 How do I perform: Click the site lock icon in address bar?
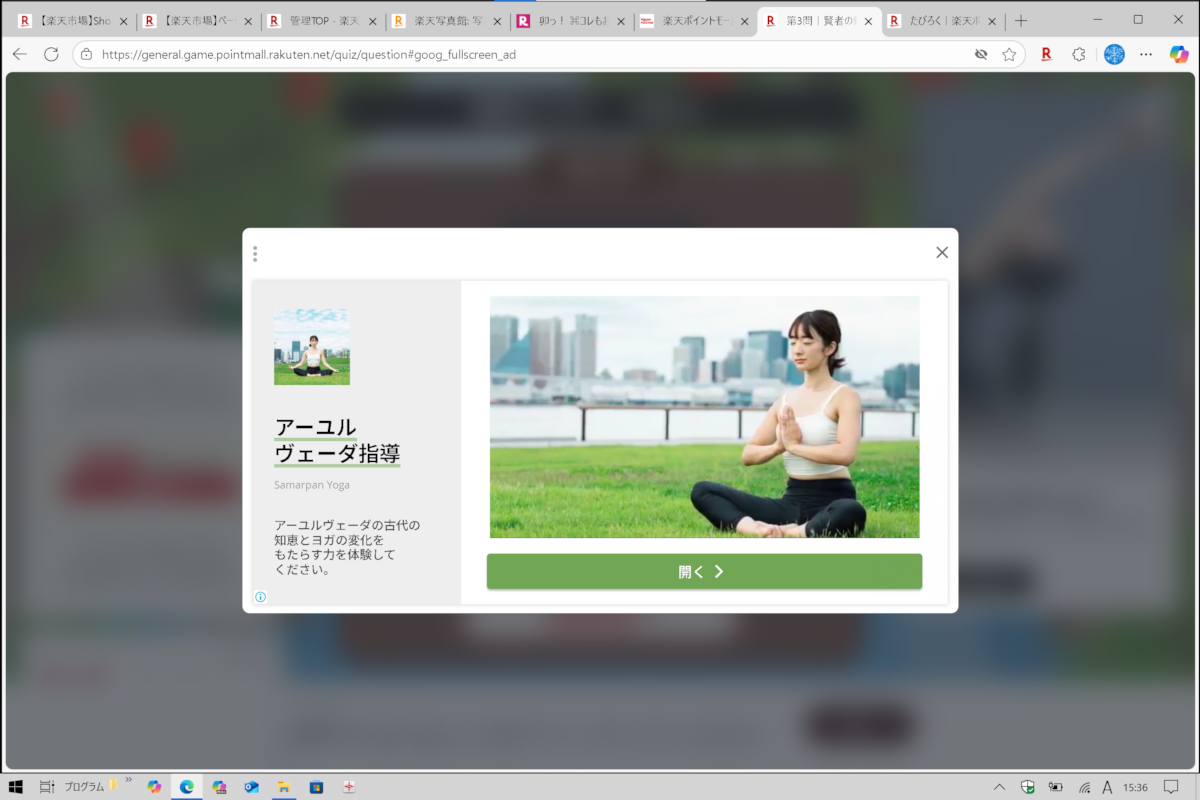coord(86,54)
